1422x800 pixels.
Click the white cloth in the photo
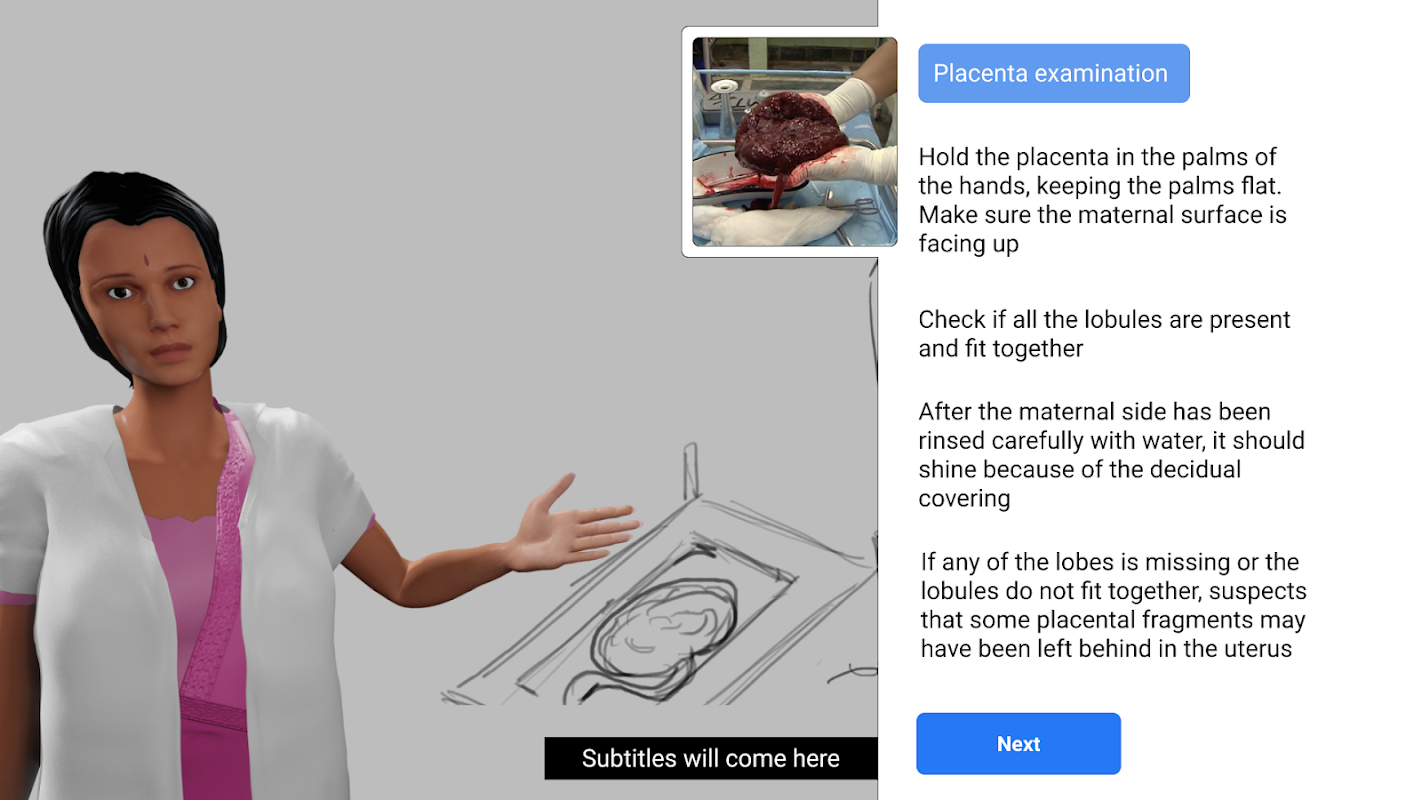click(x=770, y=226)
